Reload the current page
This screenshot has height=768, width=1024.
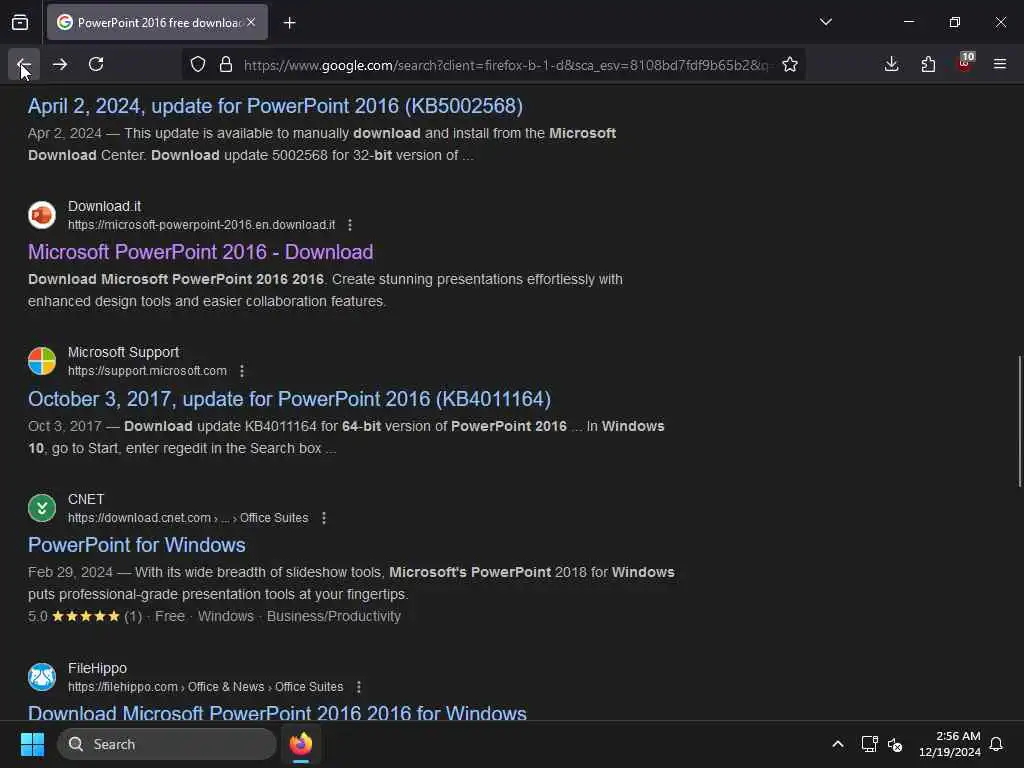96,64
